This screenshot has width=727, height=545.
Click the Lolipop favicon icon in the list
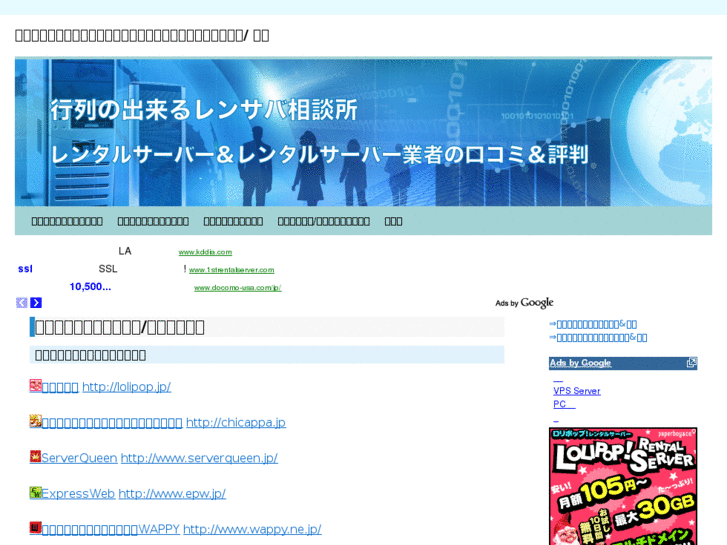tap(35, 386)
